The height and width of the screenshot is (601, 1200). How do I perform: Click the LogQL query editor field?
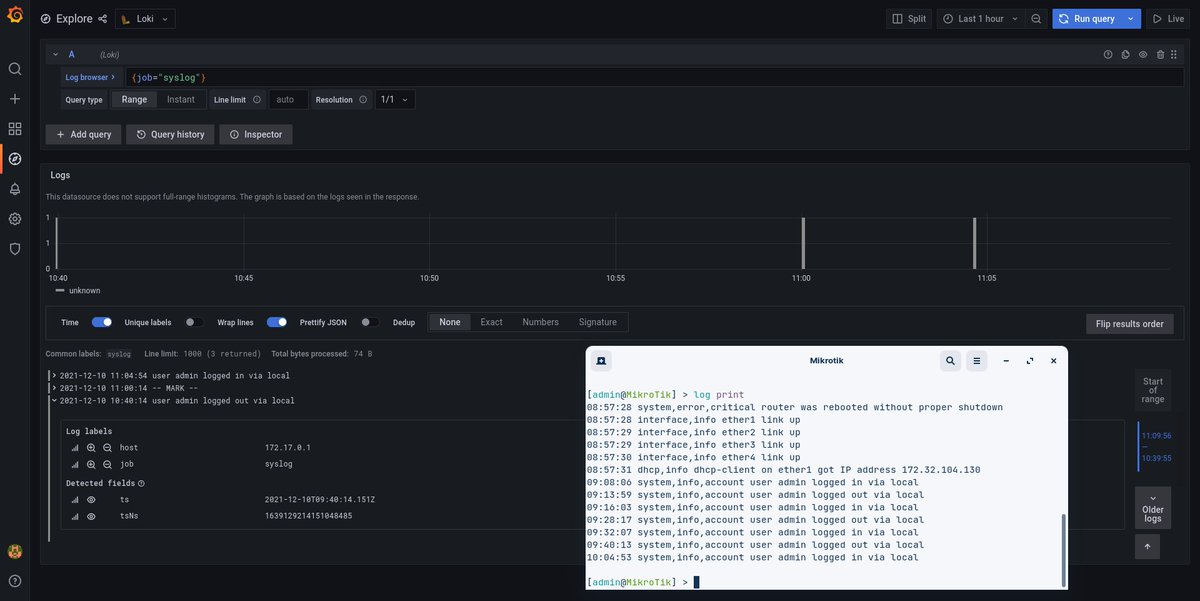(654, 77)
